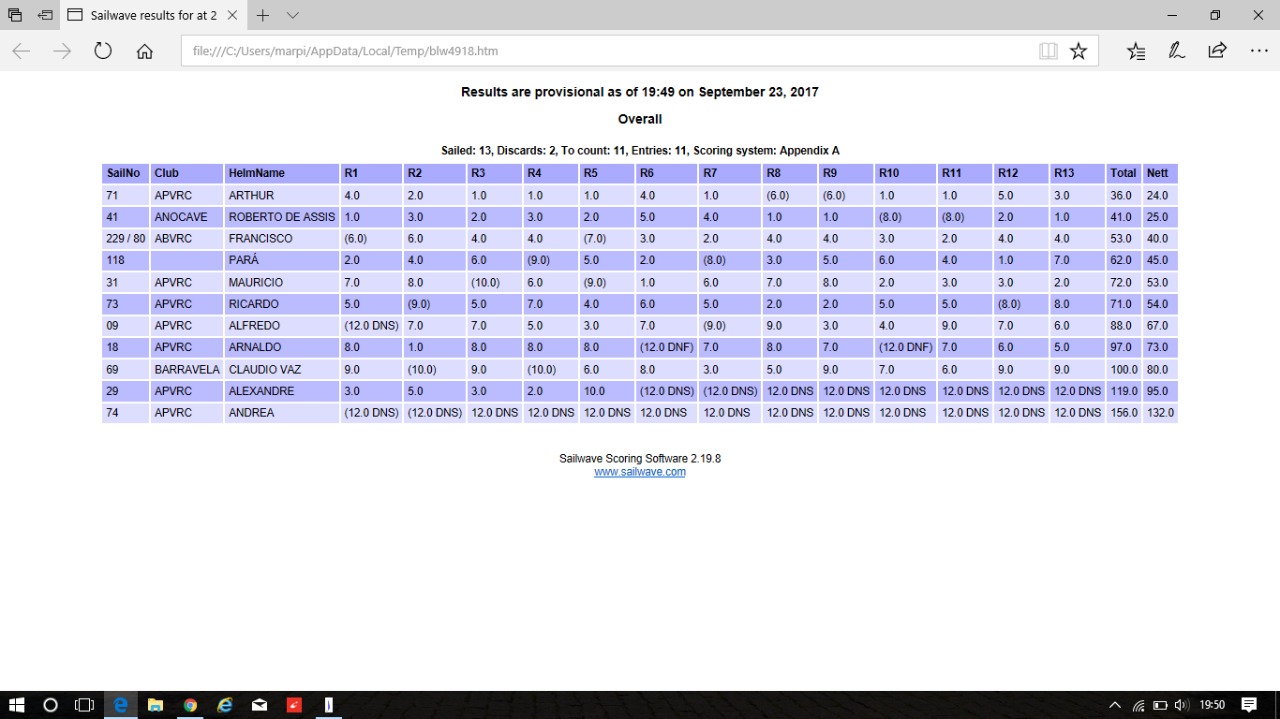
Task: Open File Explorer from taskbar
Action: [x=155, y=705]
